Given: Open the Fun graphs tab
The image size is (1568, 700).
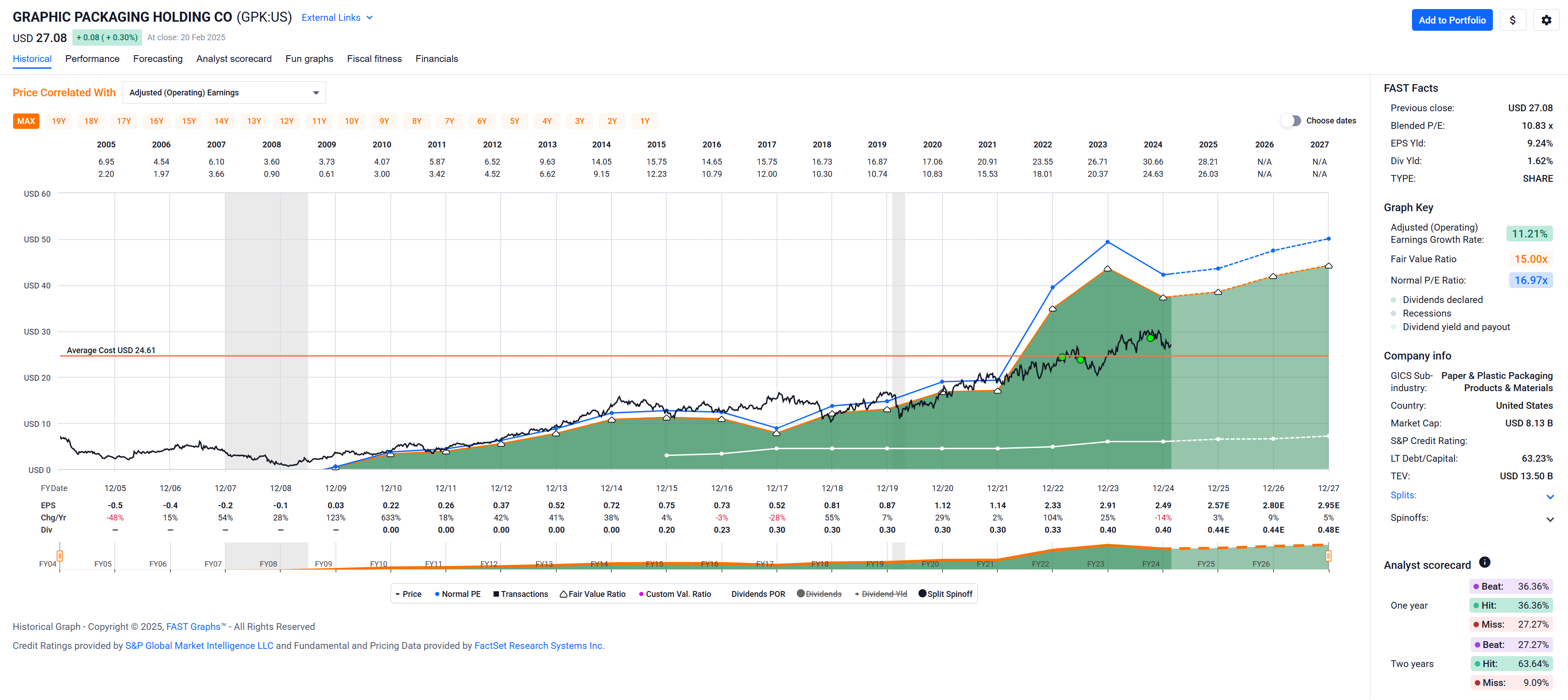Looking at the screenshot, I should [309, 59].
